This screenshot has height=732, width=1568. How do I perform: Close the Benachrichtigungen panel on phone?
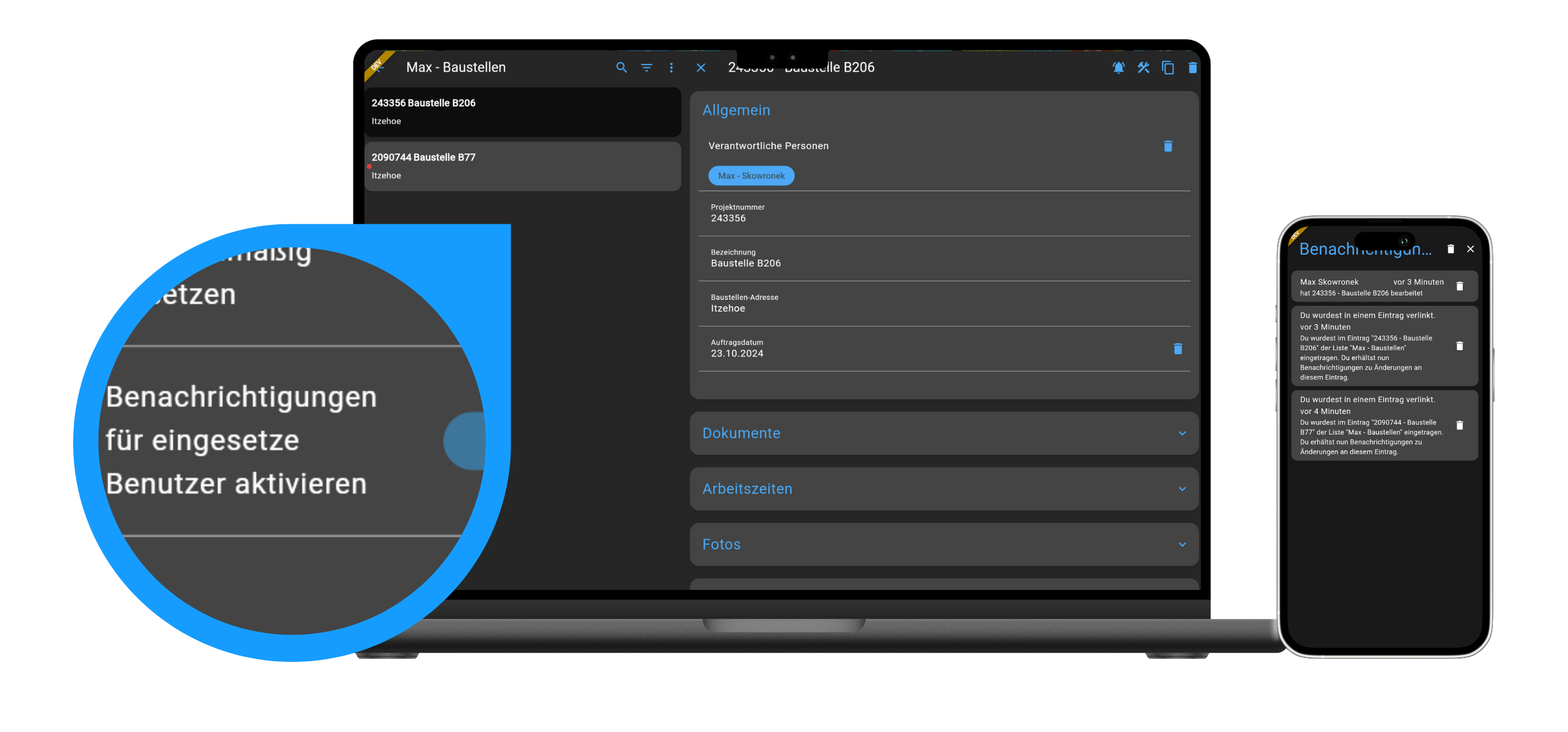tap(1471, 248)
